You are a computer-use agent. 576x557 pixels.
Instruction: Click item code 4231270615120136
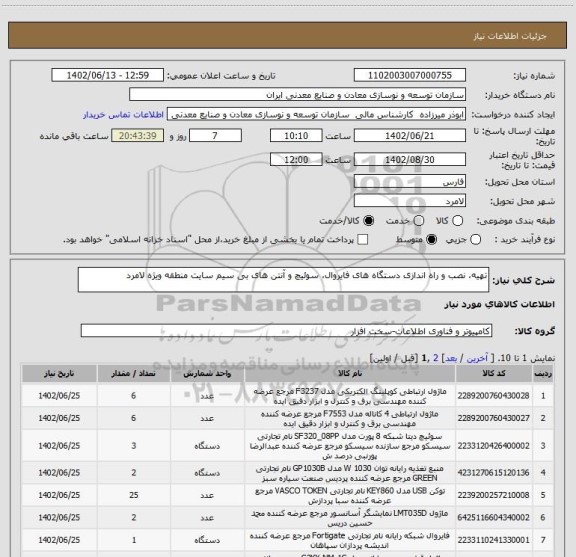click(493, 472)
